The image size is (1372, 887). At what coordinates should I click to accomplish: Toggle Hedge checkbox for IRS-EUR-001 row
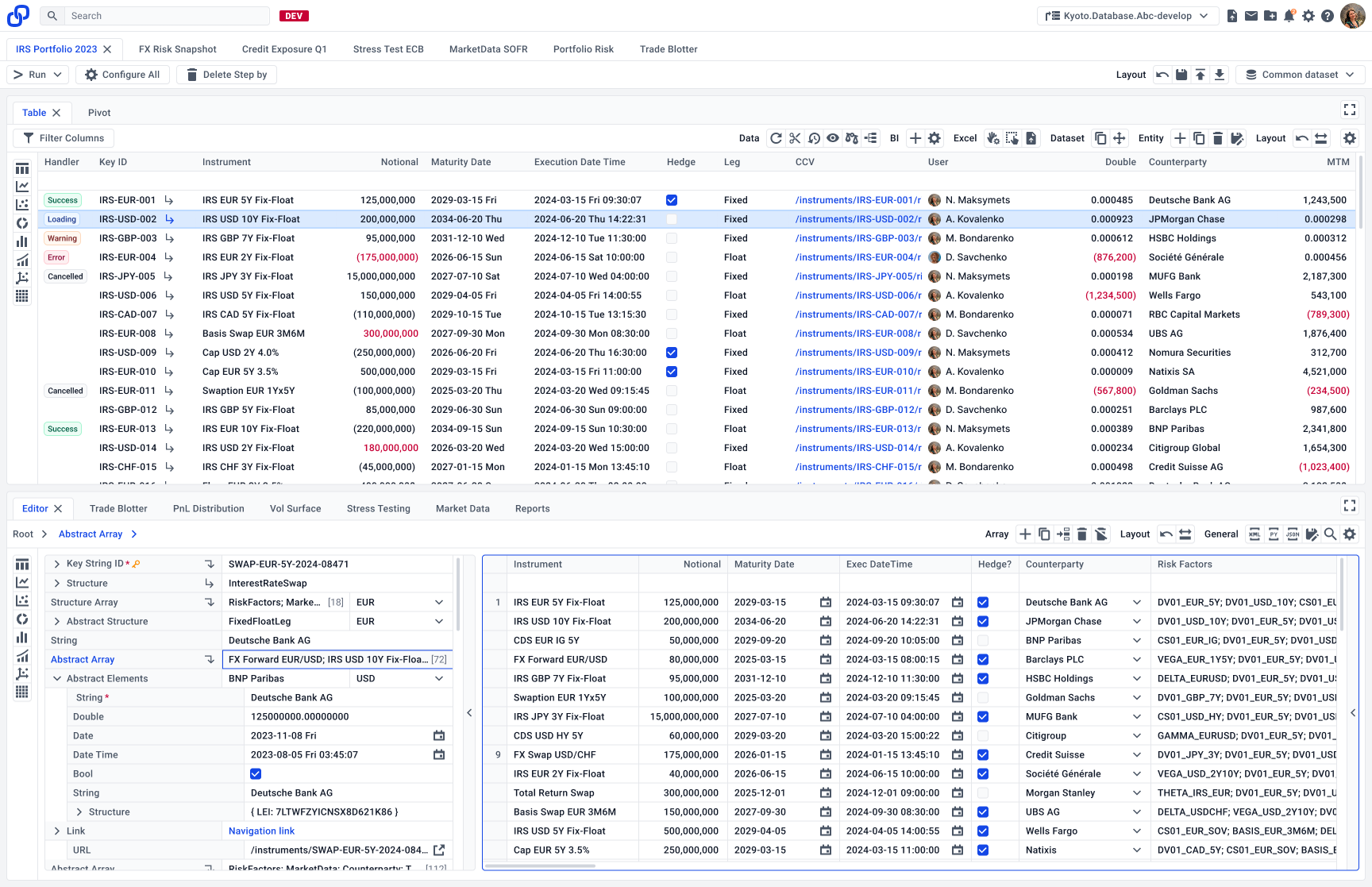pos(672,200)
